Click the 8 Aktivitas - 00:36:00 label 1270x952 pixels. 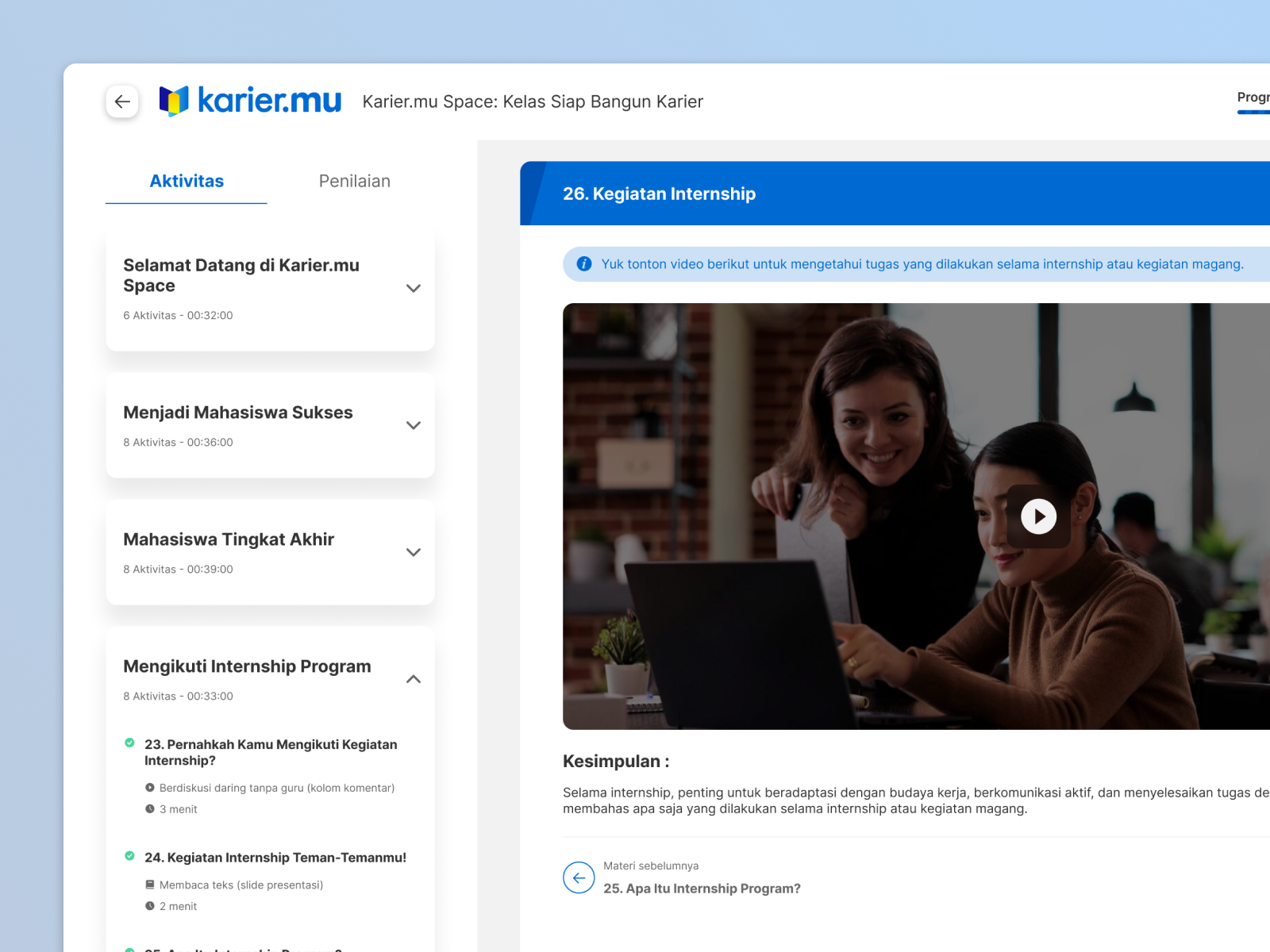click(x=178, y=442)
